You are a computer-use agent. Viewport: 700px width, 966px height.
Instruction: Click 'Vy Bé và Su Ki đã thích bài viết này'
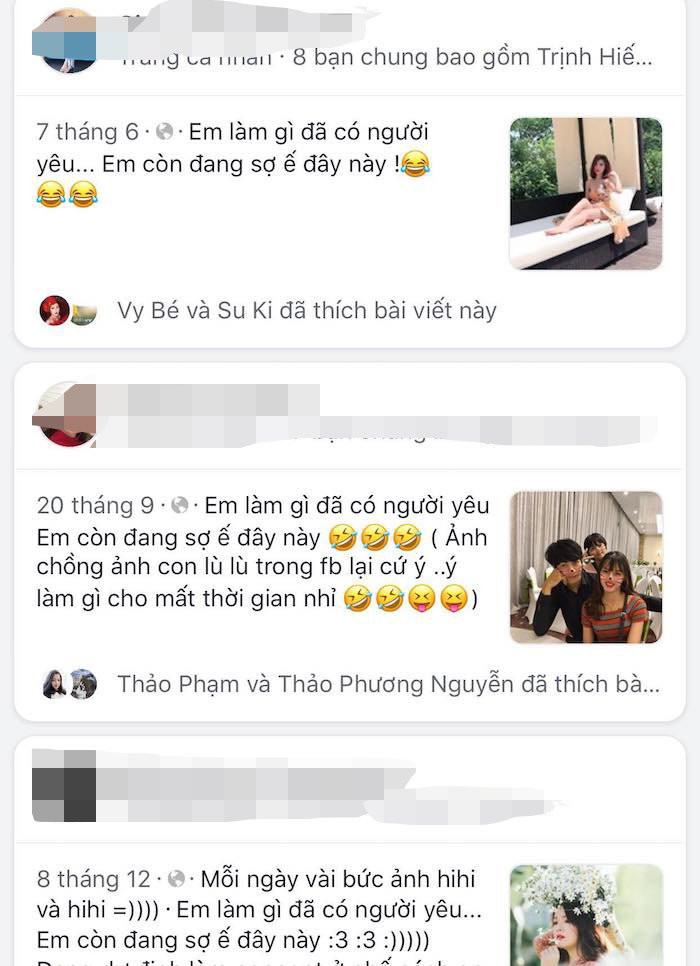click(x=307, y=310)
